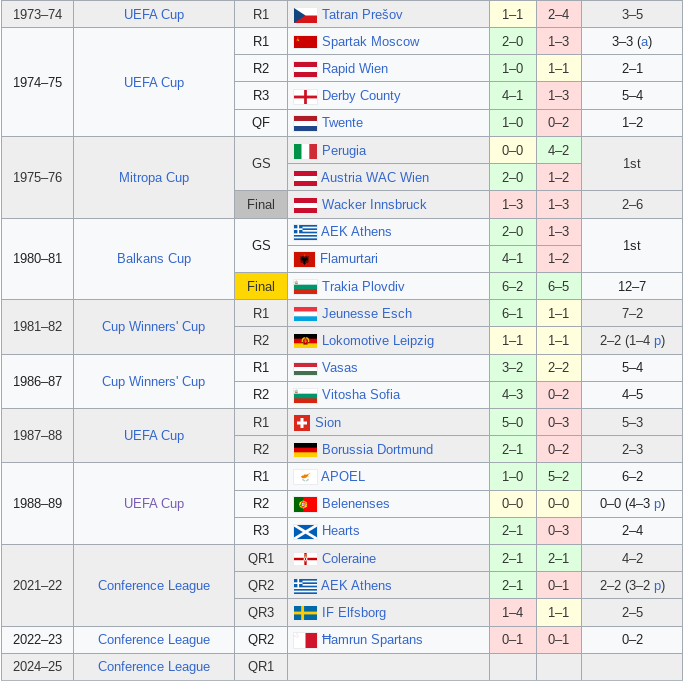This screenshot has width=688, height=681.
Task: Open the 1974–75 UEFA Cup link
Action: coord(154,82)
